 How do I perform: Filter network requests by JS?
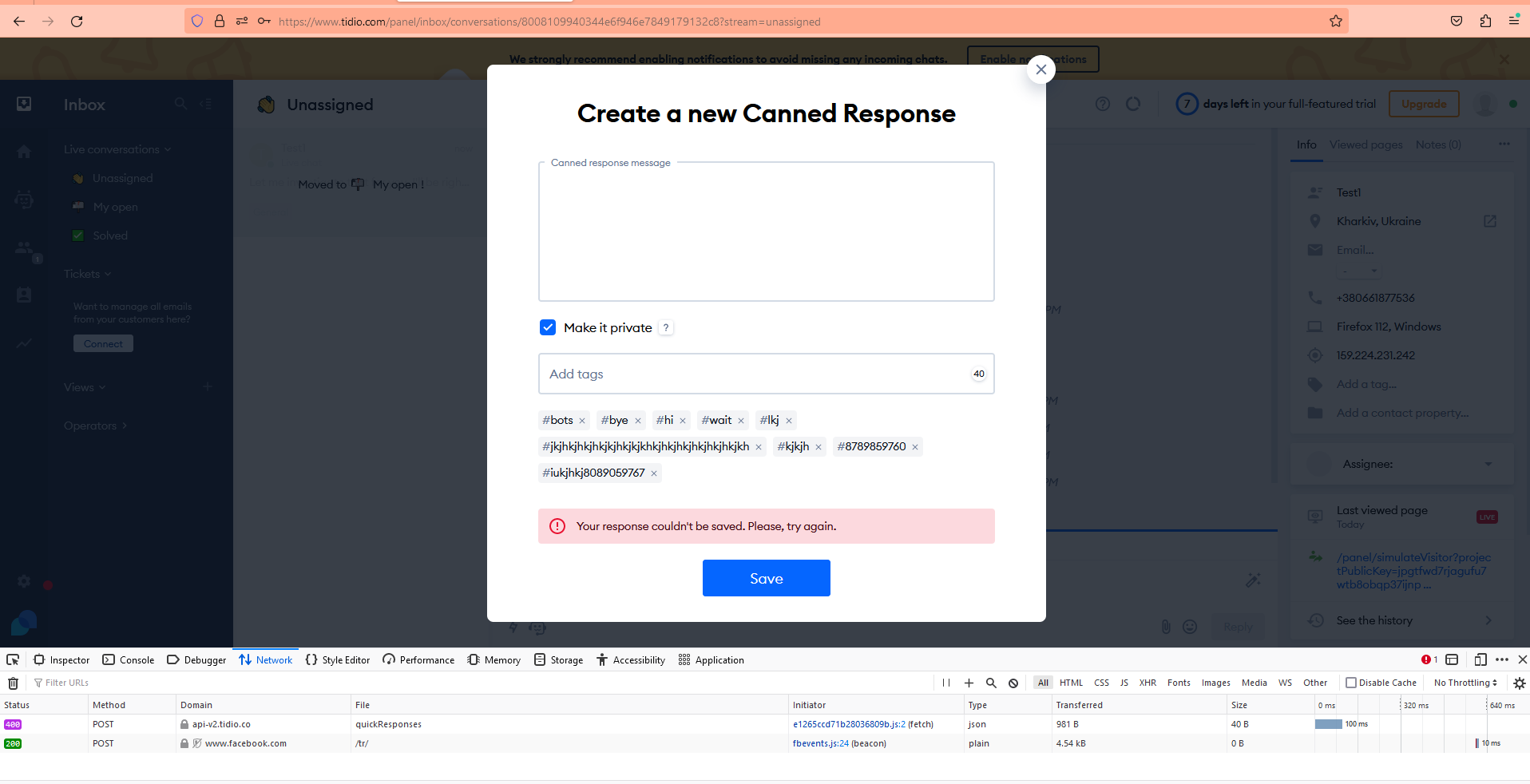(x=1124, y=683)
